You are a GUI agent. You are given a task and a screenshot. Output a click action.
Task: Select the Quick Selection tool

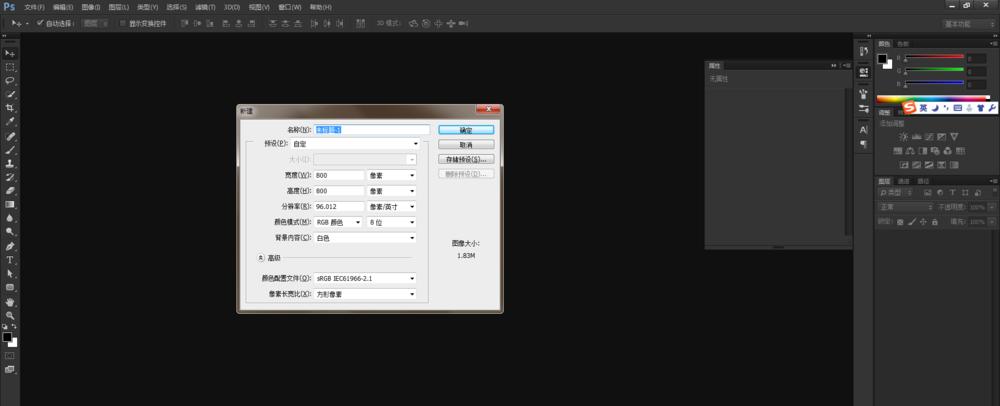click(10, 94)
